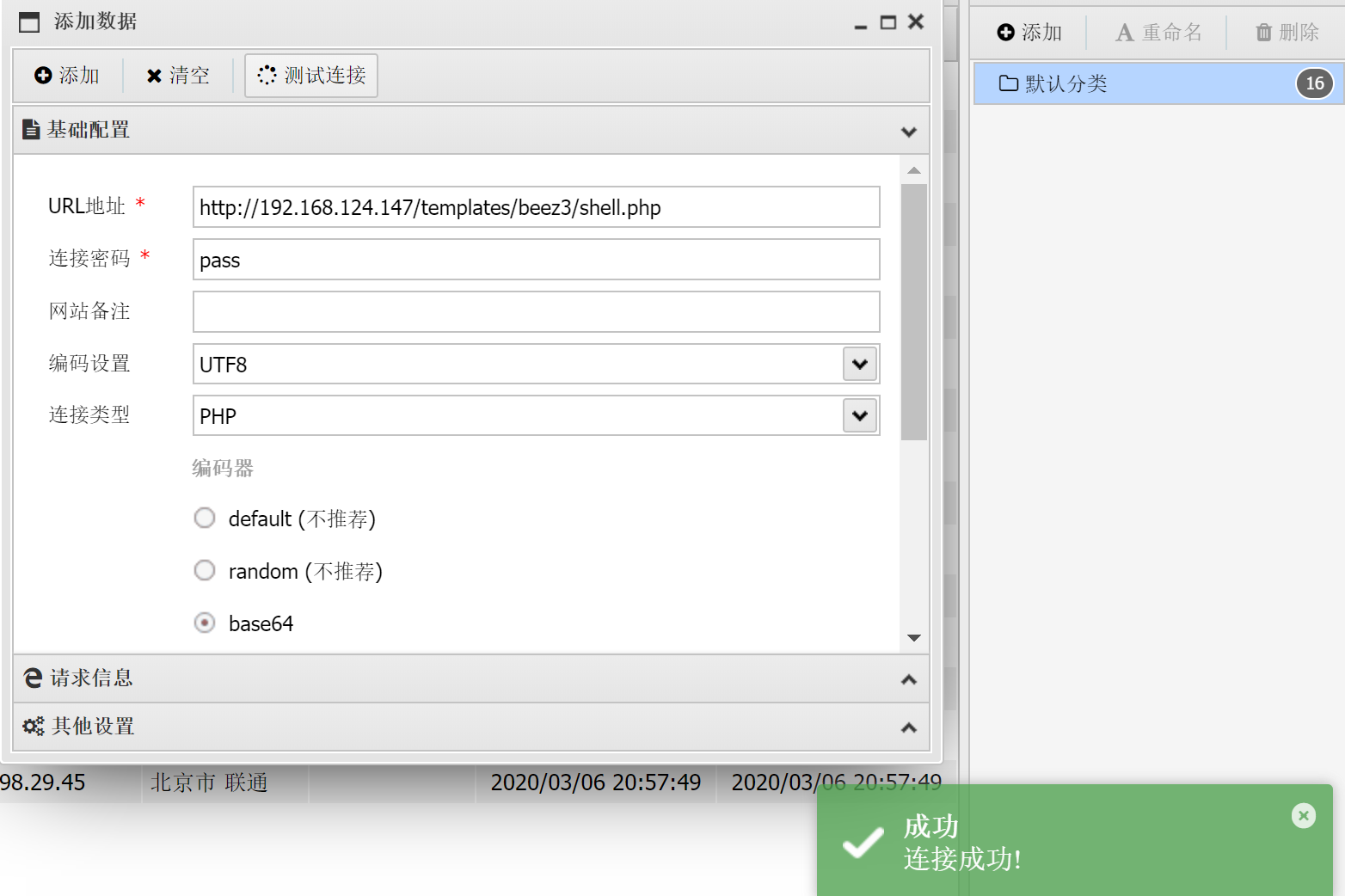Click the success checkmark icon in the notification
This screenshot has width=1345, height=896.
pos(863,842)
